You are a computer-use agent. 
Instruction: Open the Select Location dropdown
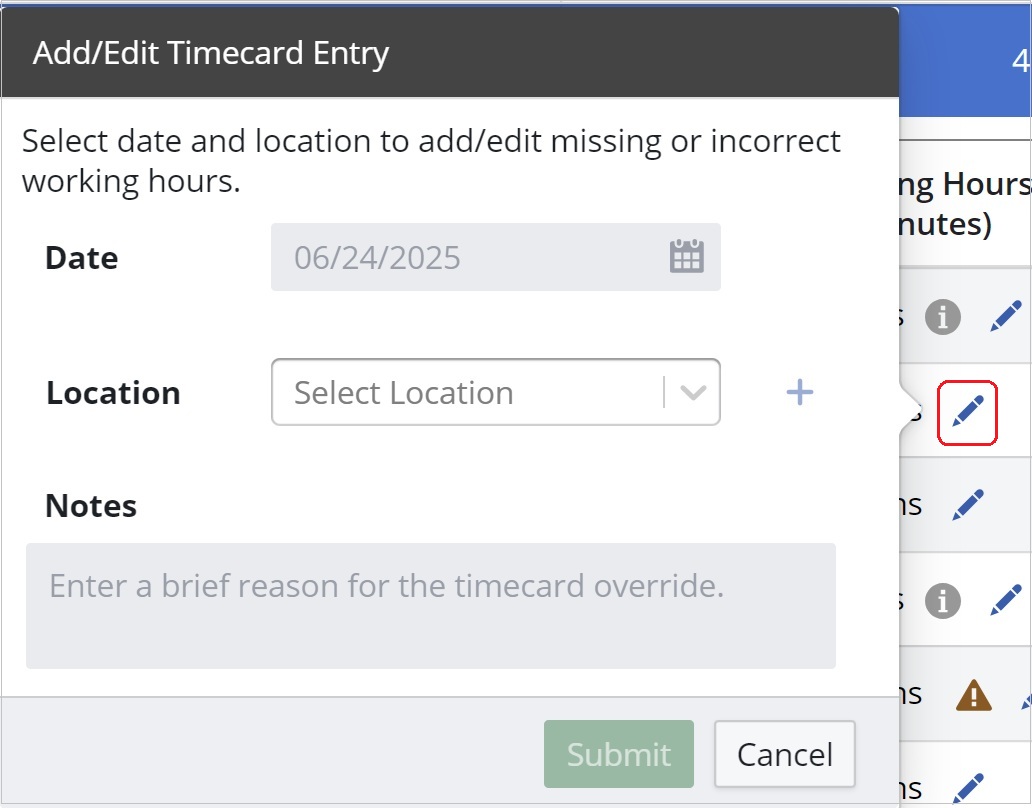496,392
